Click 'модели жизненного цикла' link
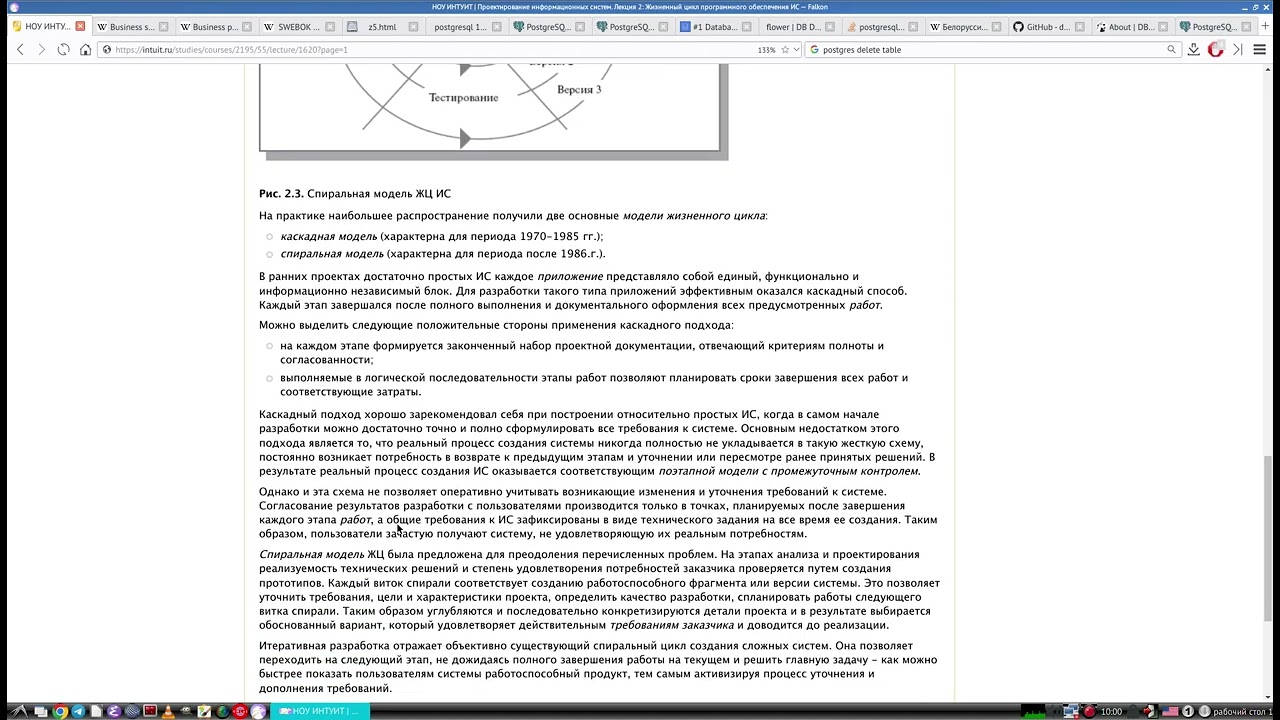Image resolution: width=1280 pixels, height=720 pixels. [x=694, y=215]
